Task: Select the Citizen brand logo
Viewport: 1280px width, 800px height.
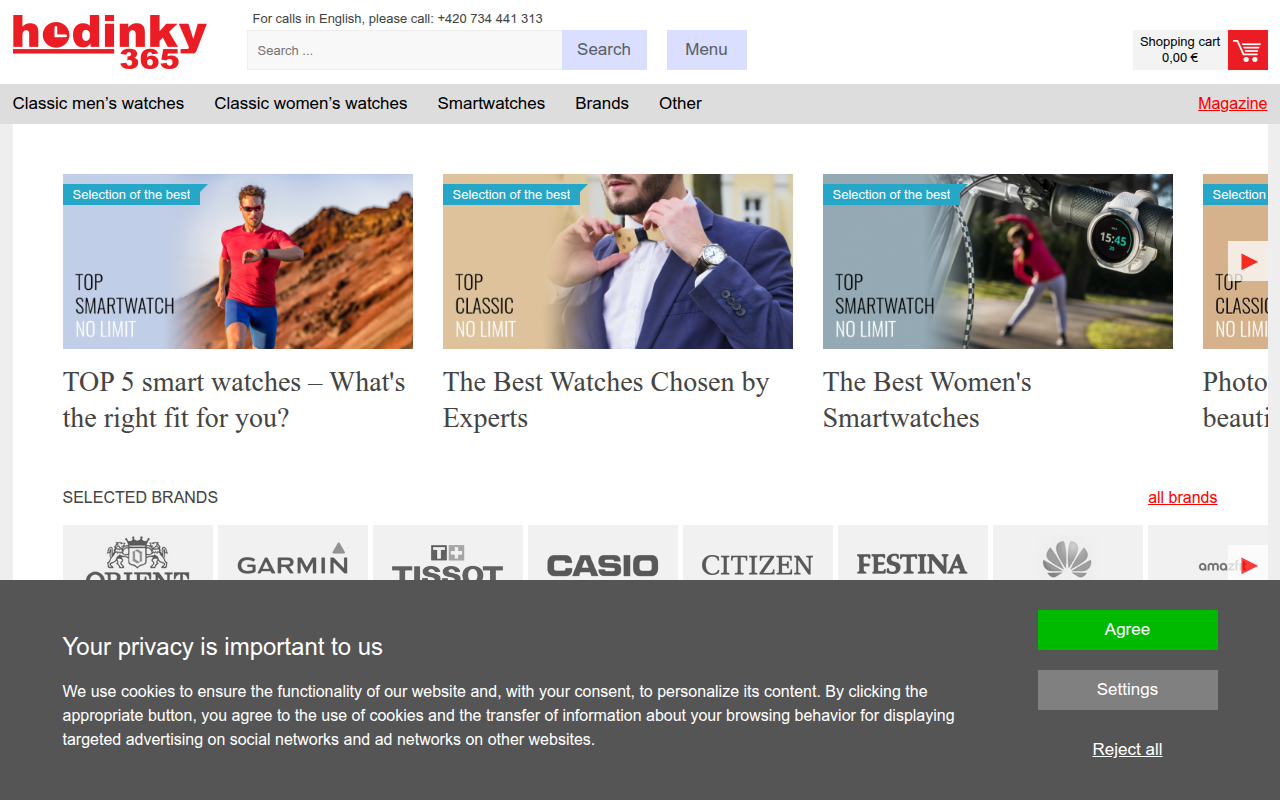Action: pos(758,553)
